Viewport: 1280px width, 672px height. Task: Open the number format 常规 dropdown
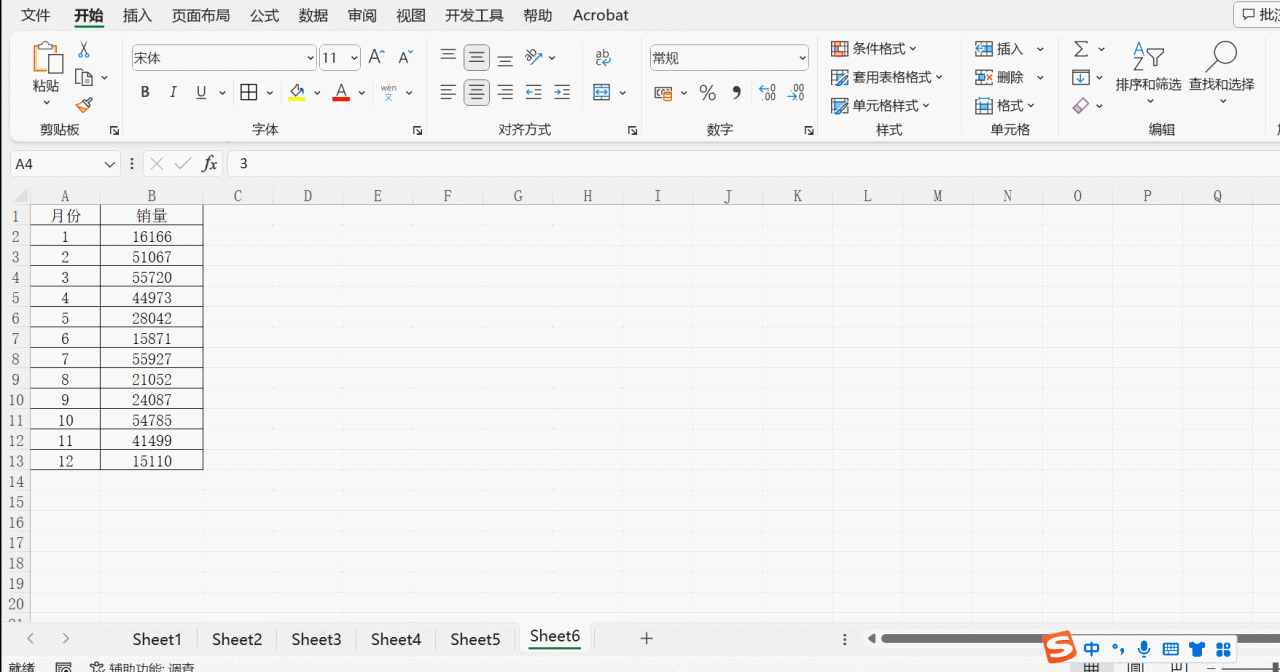coord(802,58)
